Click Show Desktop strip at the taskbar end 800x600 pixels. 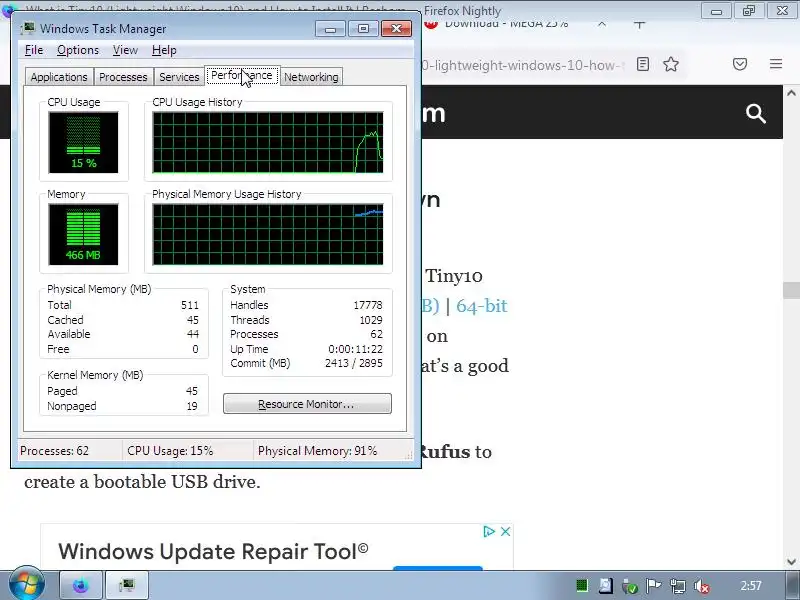tap(792, 585)
